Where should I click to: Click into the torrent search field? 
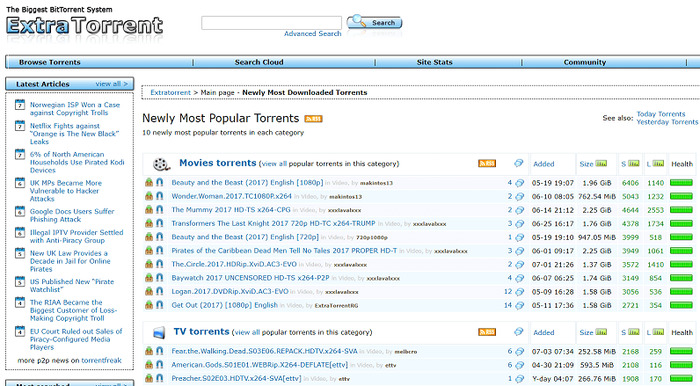271,23
